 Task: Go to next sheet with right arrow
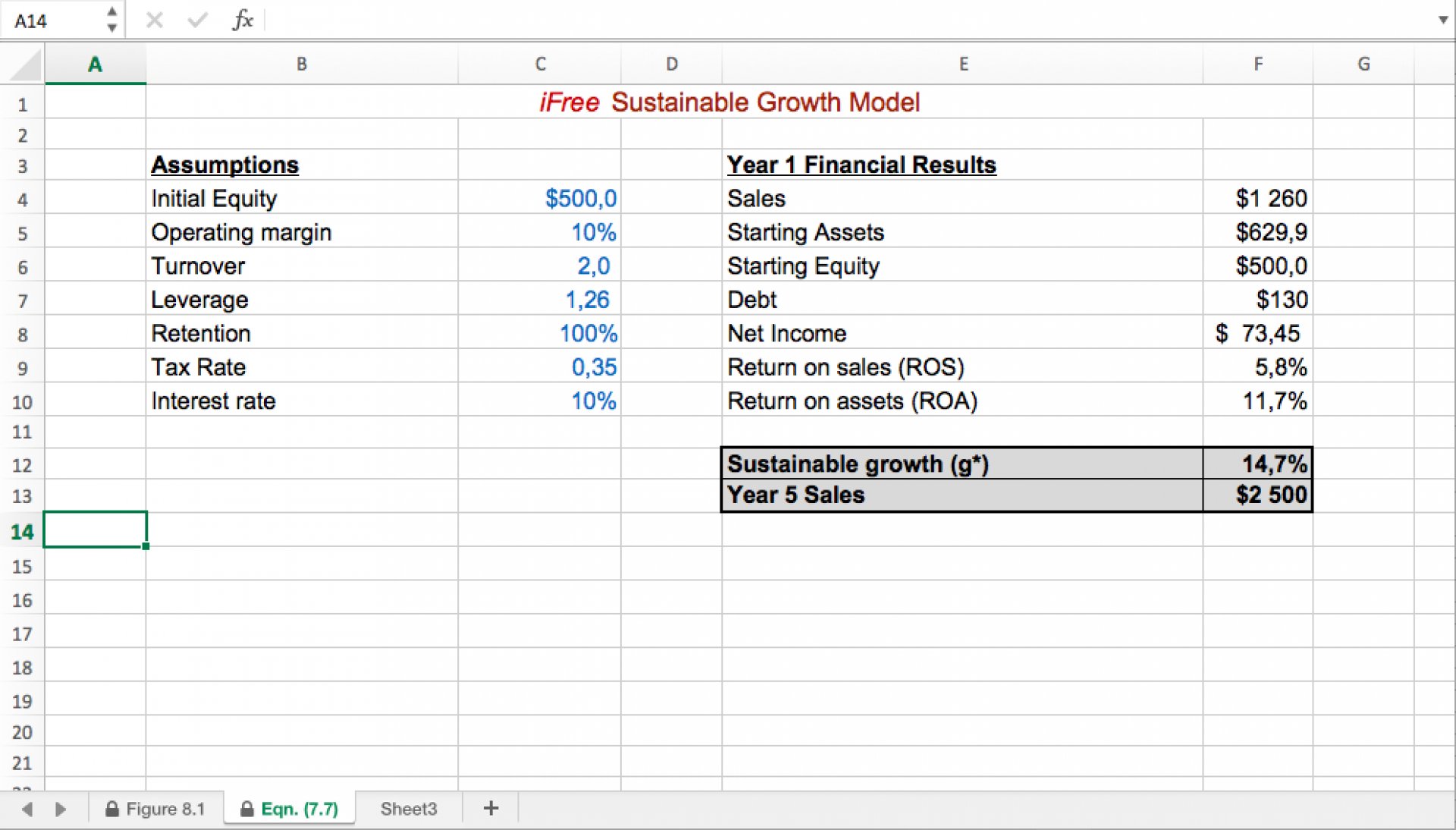pos(61,810)
